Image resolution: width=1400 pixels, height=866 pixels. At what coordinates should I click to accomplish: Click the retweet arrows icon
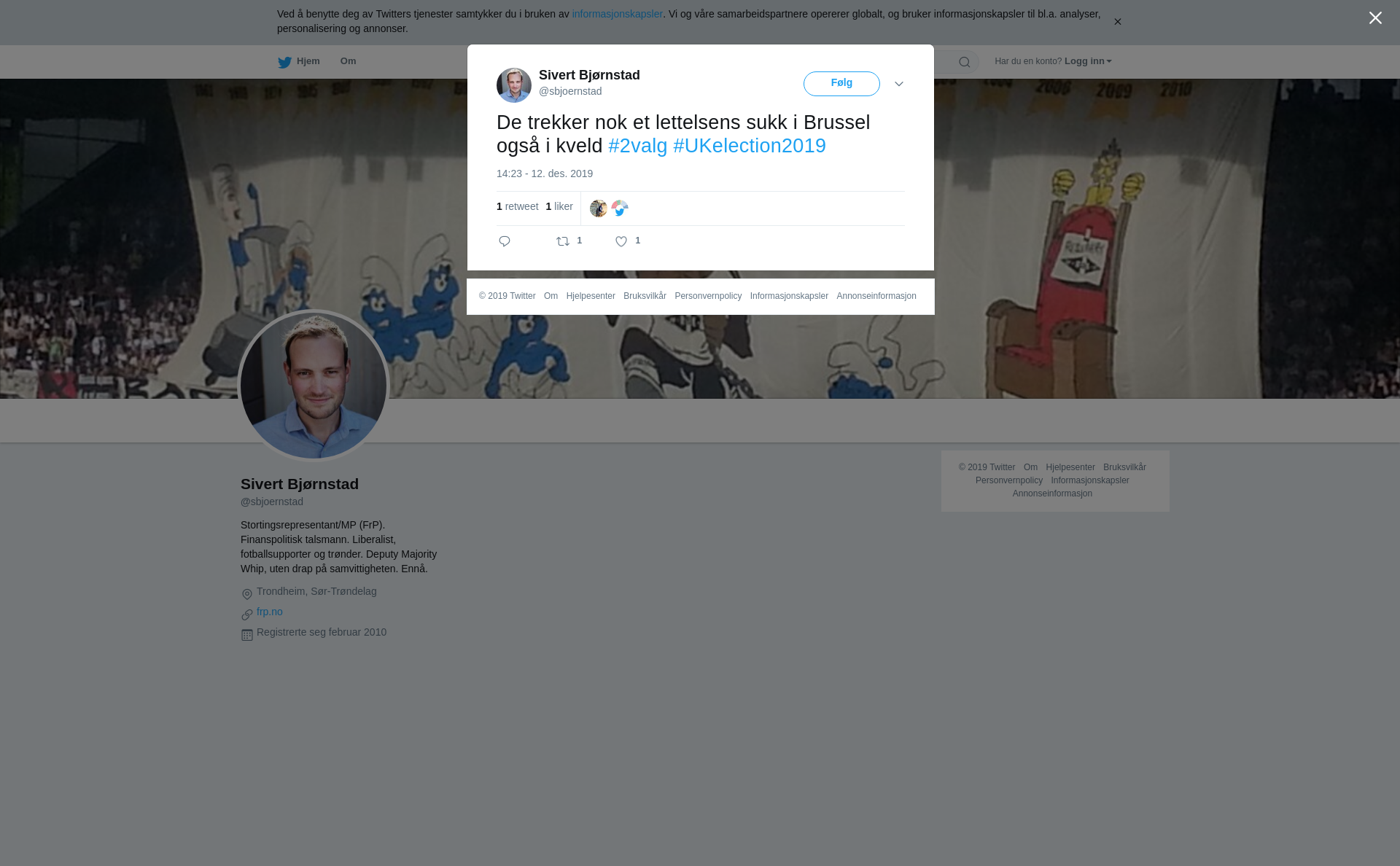tap(563, 241)
